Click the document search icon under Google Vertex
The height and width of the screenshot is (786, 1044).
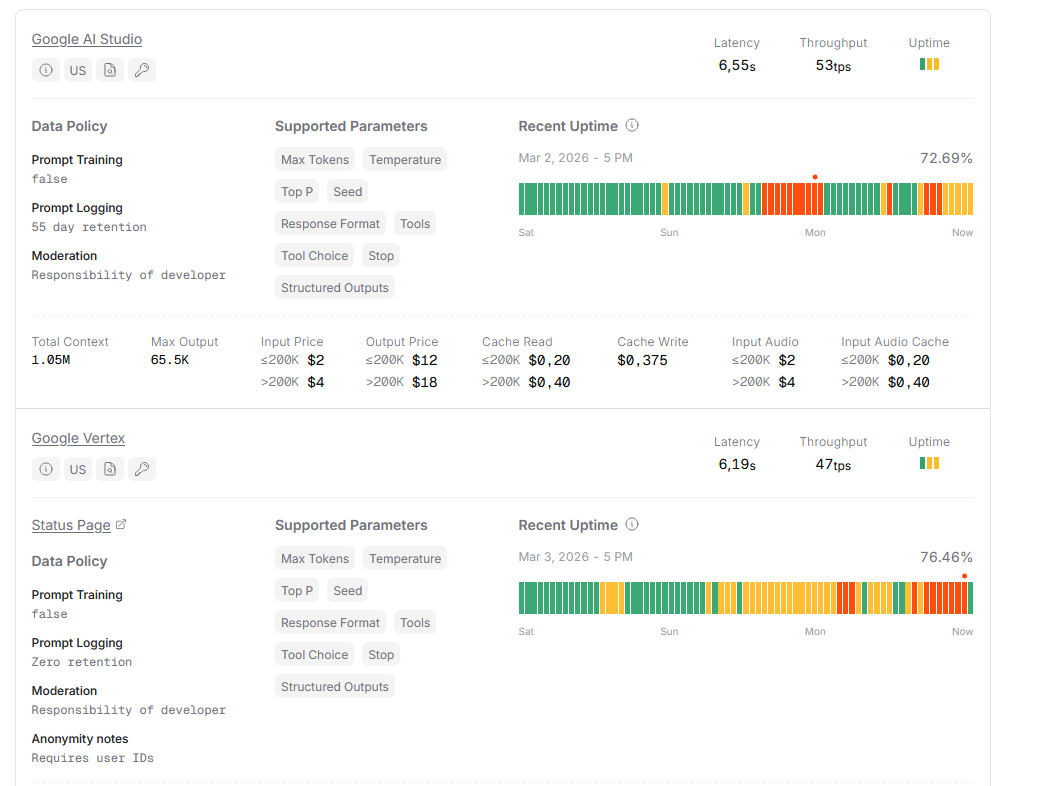110,469
